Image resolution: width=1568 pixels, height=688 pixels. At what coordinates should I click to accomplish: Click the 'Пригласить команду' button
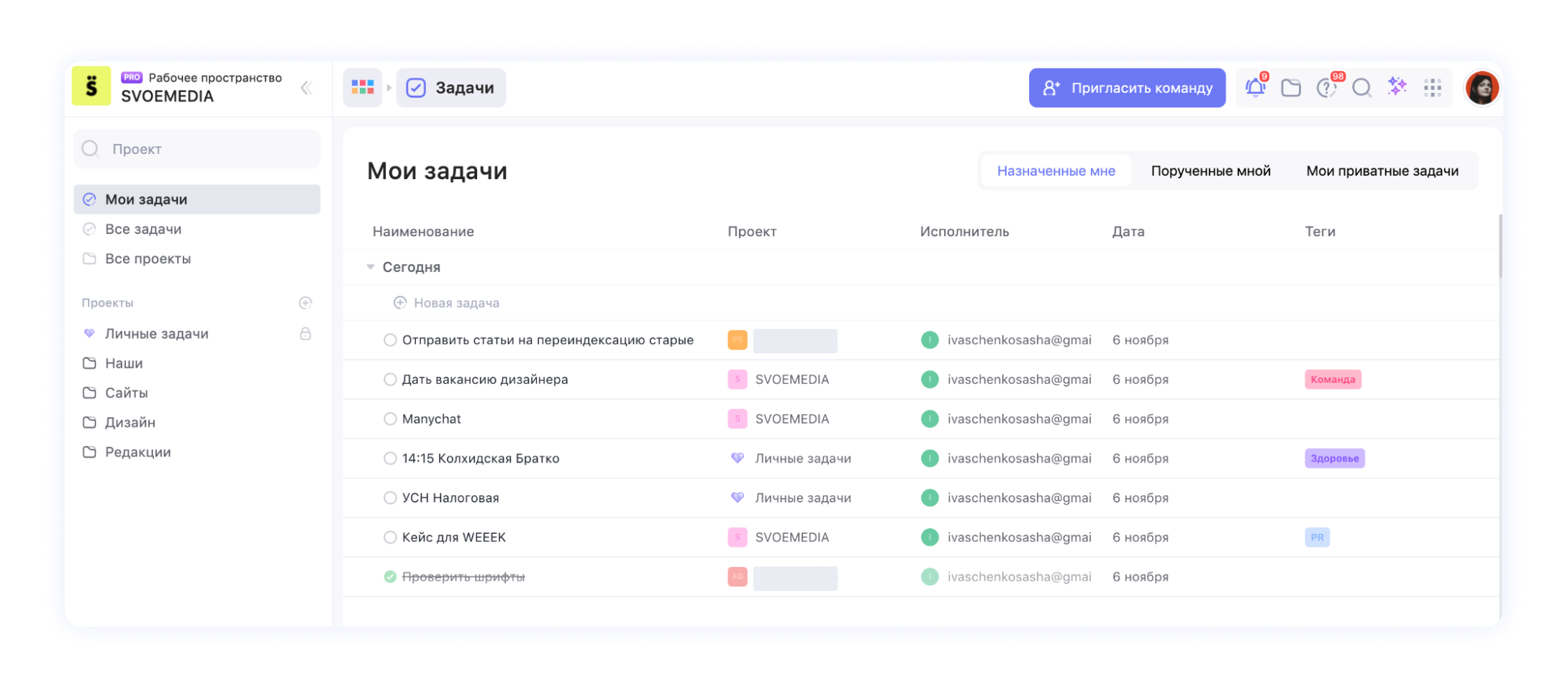coord(1127,87)
